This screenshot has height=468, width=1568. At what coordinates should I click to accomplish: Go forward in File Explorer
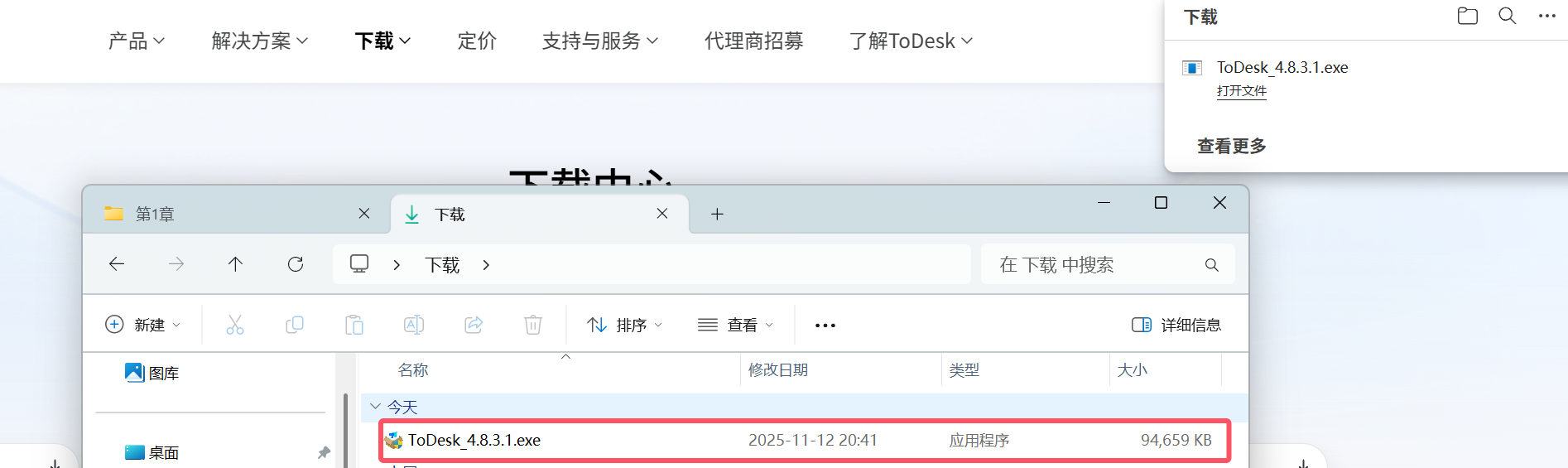coord(176,264)
